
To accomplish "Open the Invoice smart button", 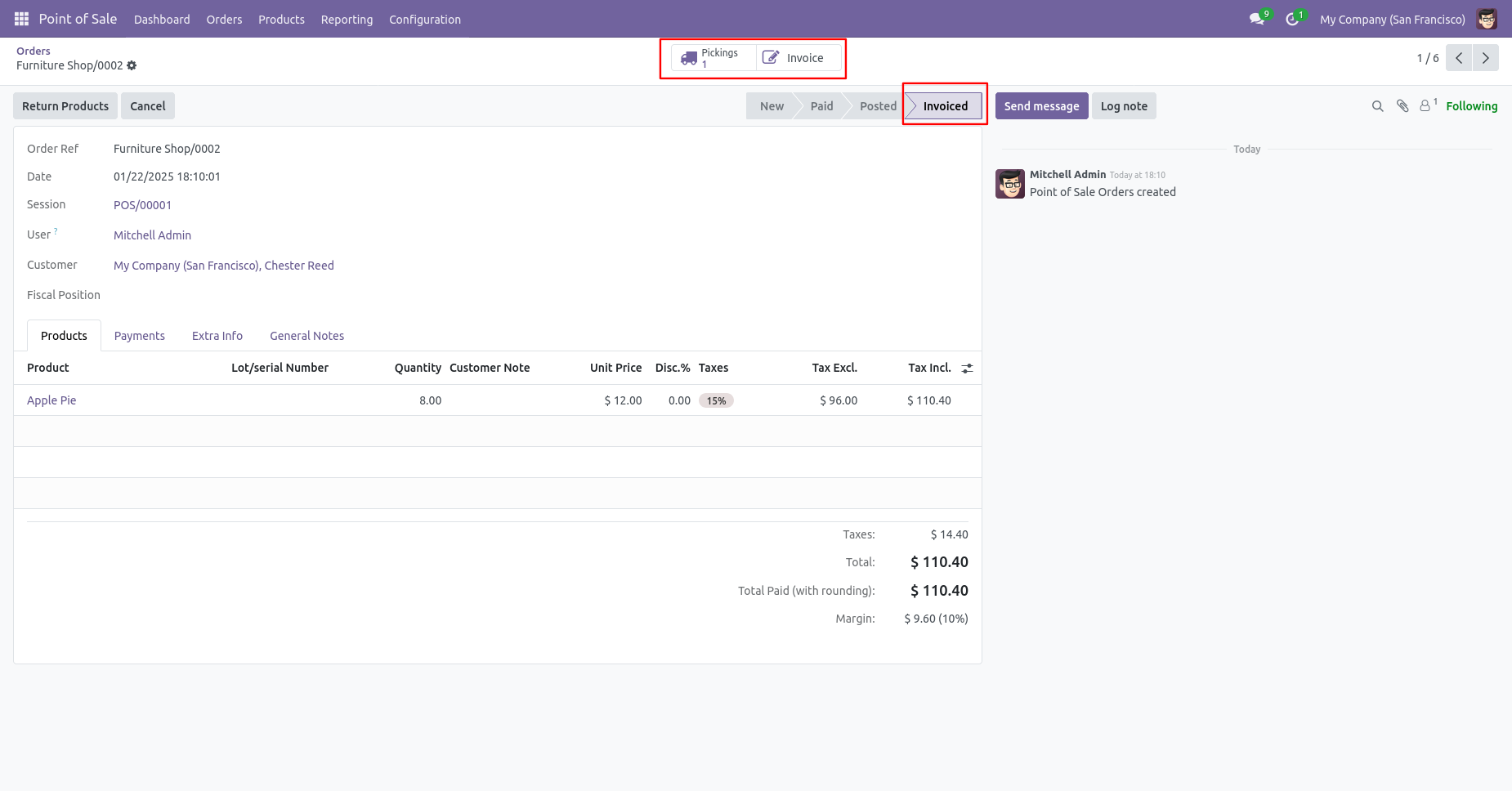I will (x=798, y=58).
